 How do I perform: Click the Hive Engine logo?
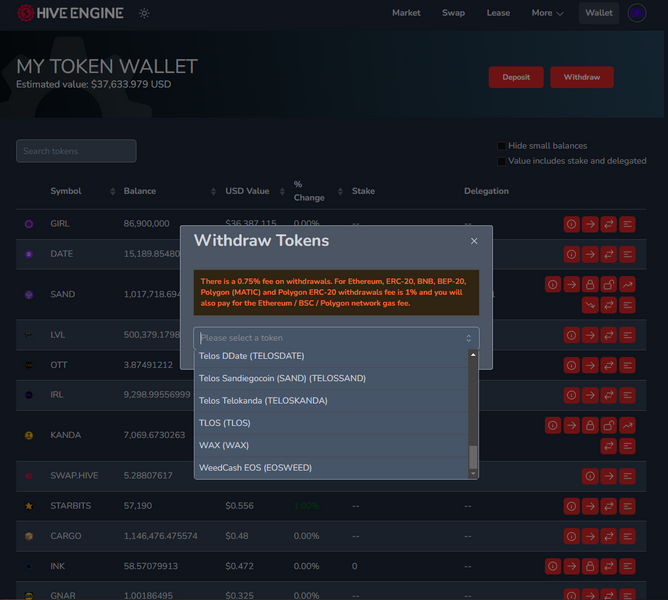(x=71, y=13)
